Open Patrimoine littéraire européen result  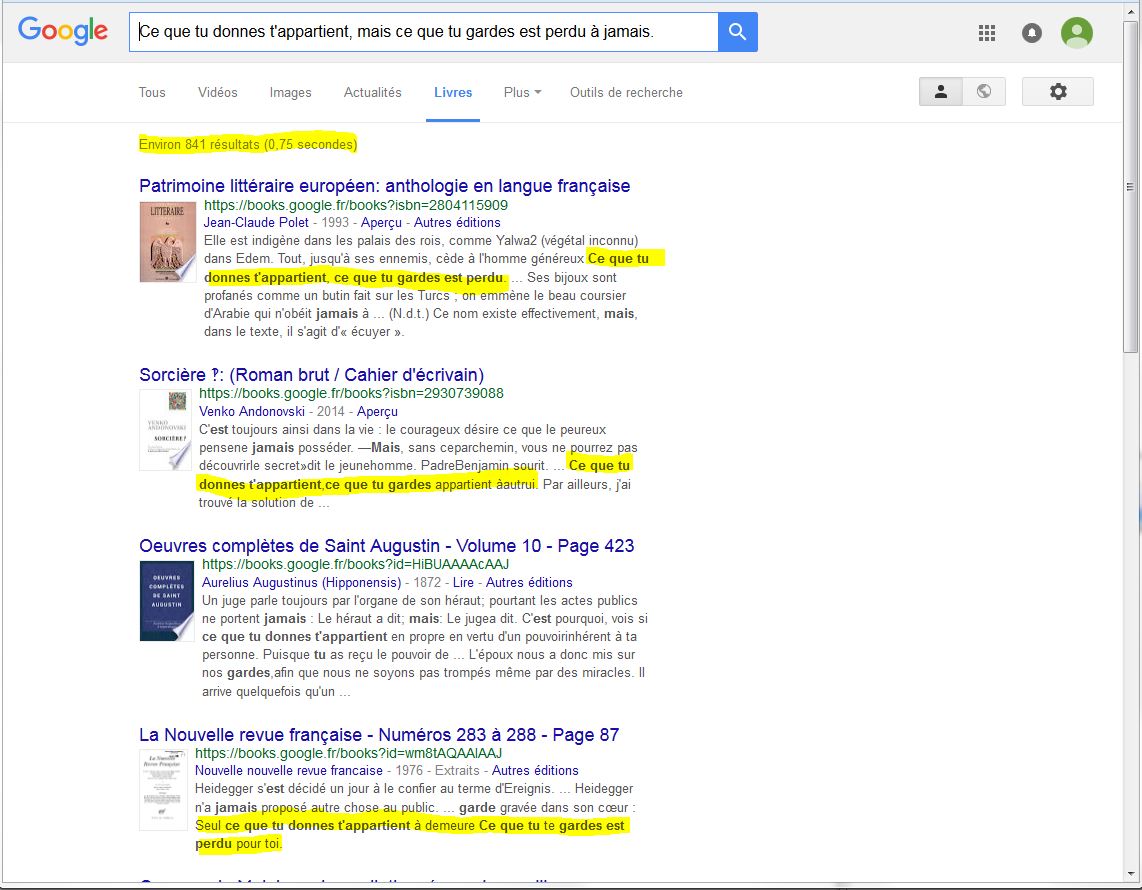384,186
